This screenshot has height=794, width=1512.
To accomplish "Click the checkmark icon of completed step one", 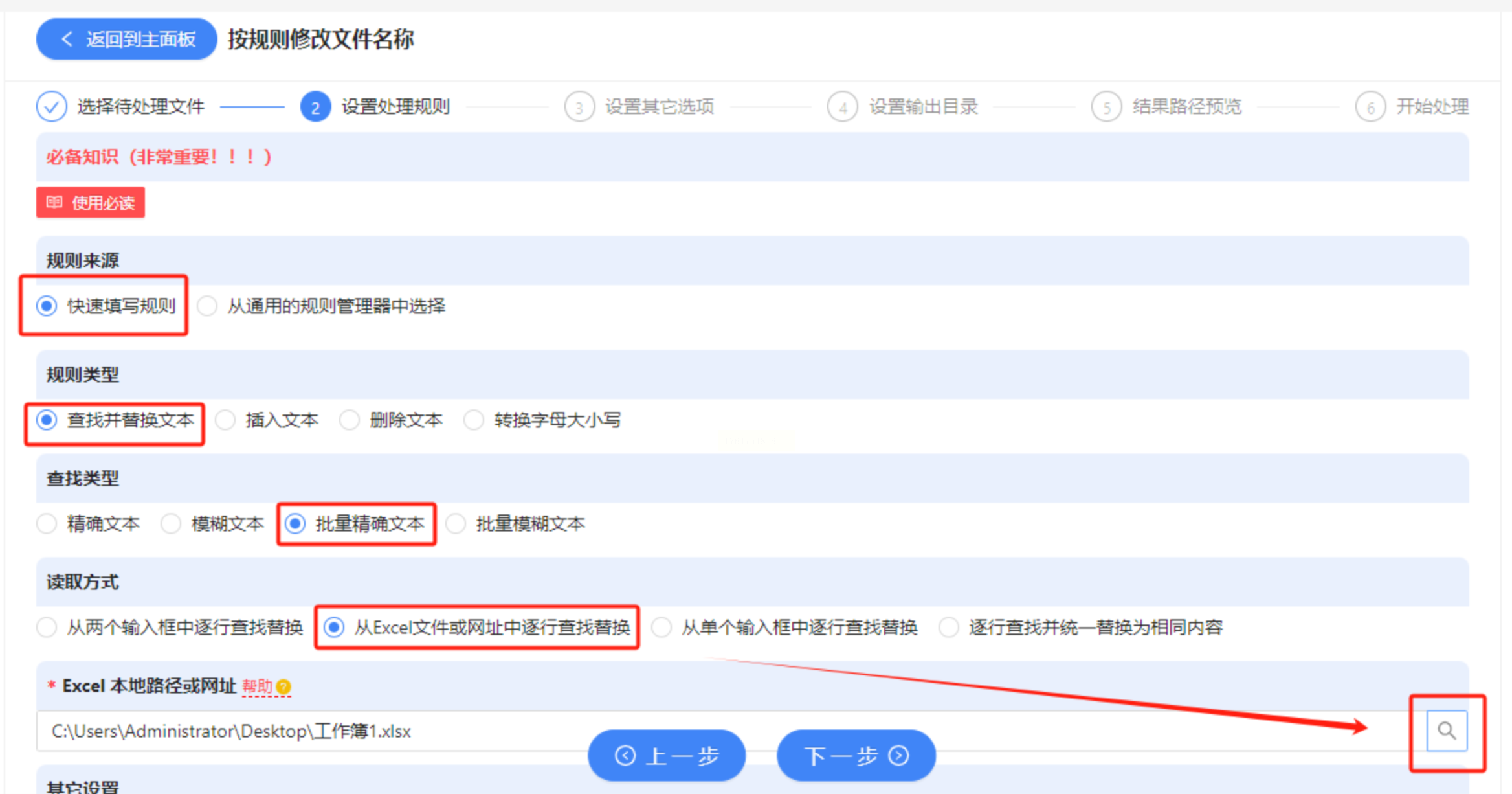I will click(x=51, y=107).
